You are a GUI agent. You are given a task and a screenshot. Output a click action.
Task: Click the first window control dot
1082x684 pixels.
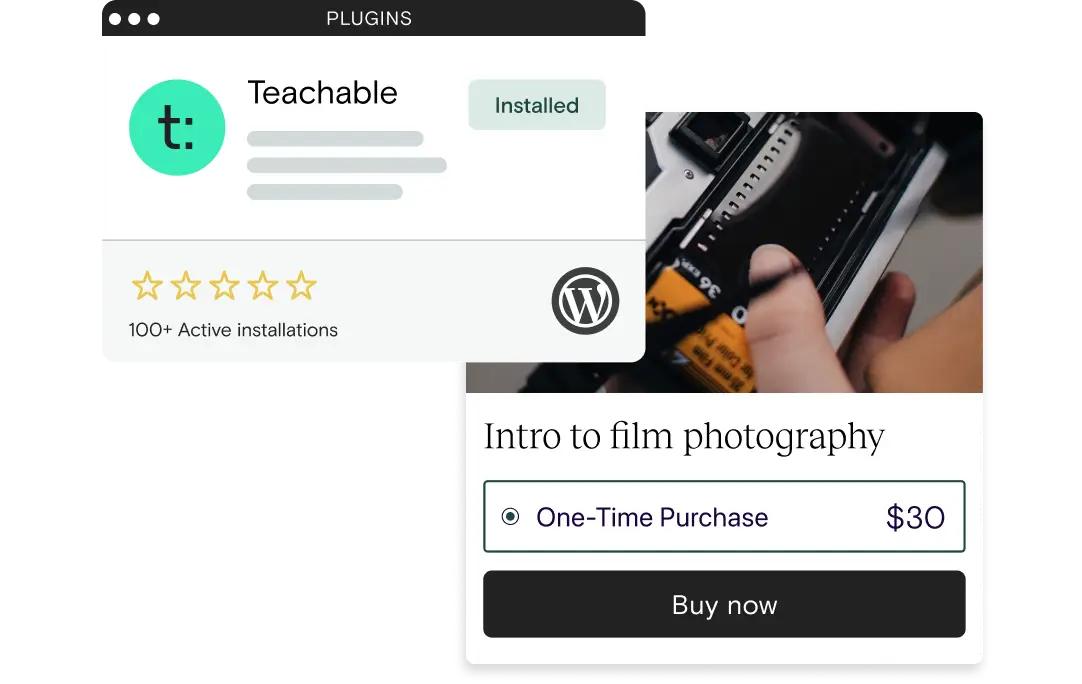(x=115, y=19)
